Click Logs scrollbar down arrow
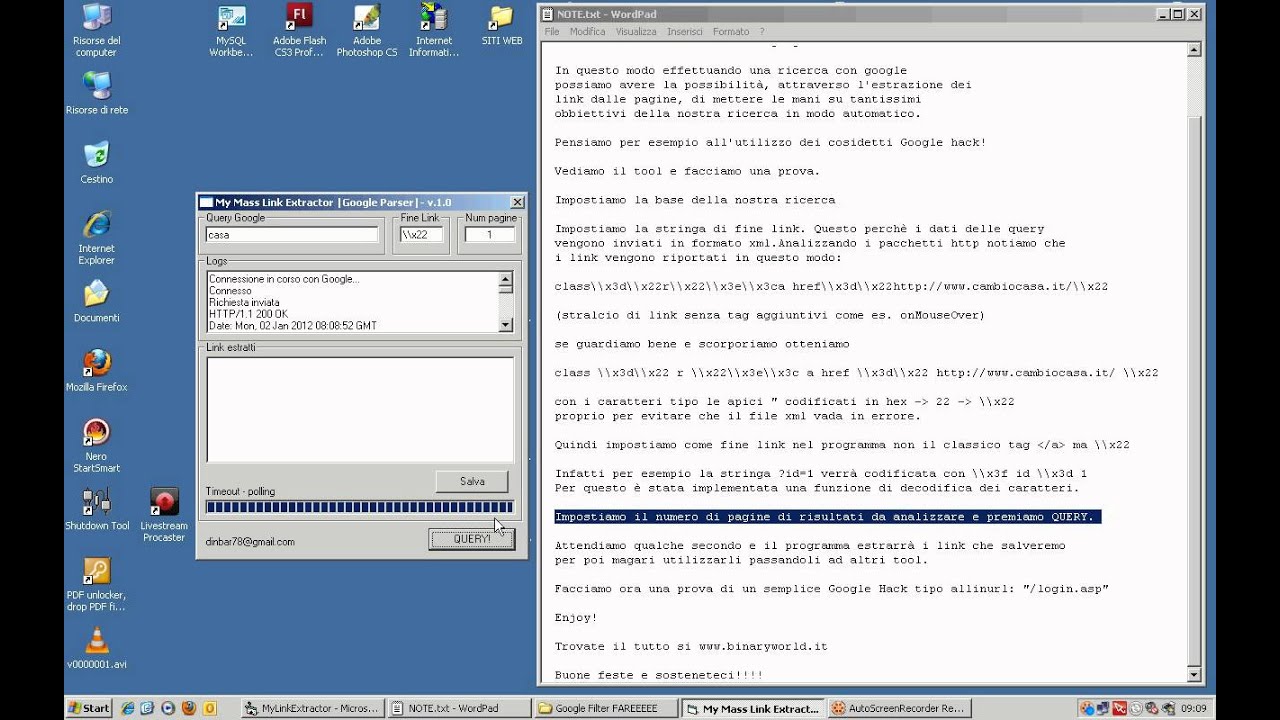This screenshot has height=720, width=1280. click(505, 324)
